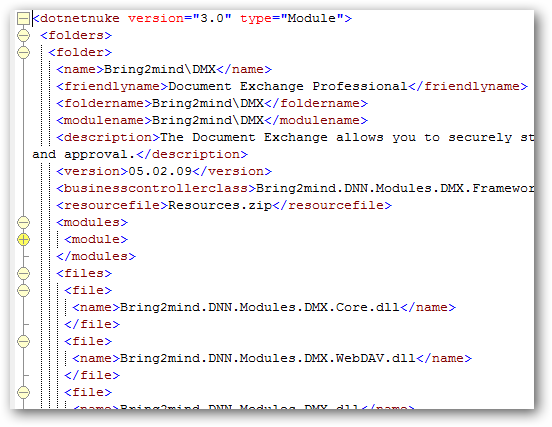
Task: Collapse the folders node
Action: 23,35
